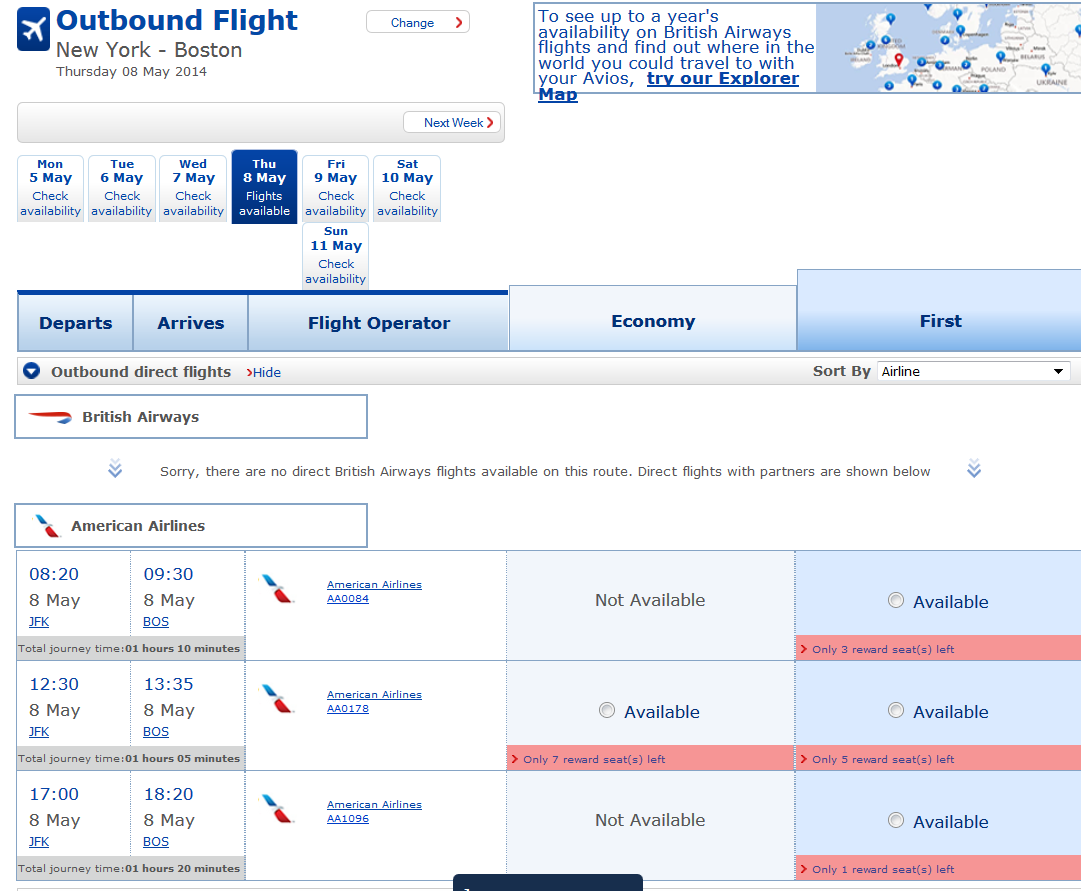
Task: Click the airplane icon beside Outbound Flight
Action: (33, 29)
